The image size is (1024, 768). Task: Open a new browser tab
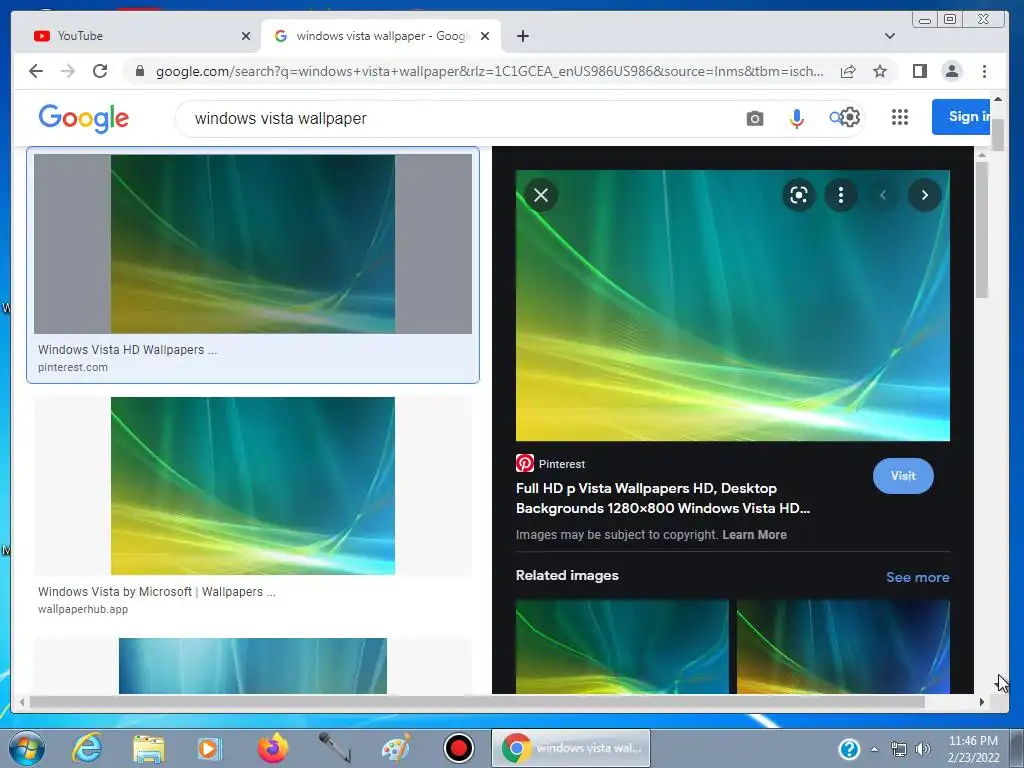pyautogui.click(x=522, y=36)
